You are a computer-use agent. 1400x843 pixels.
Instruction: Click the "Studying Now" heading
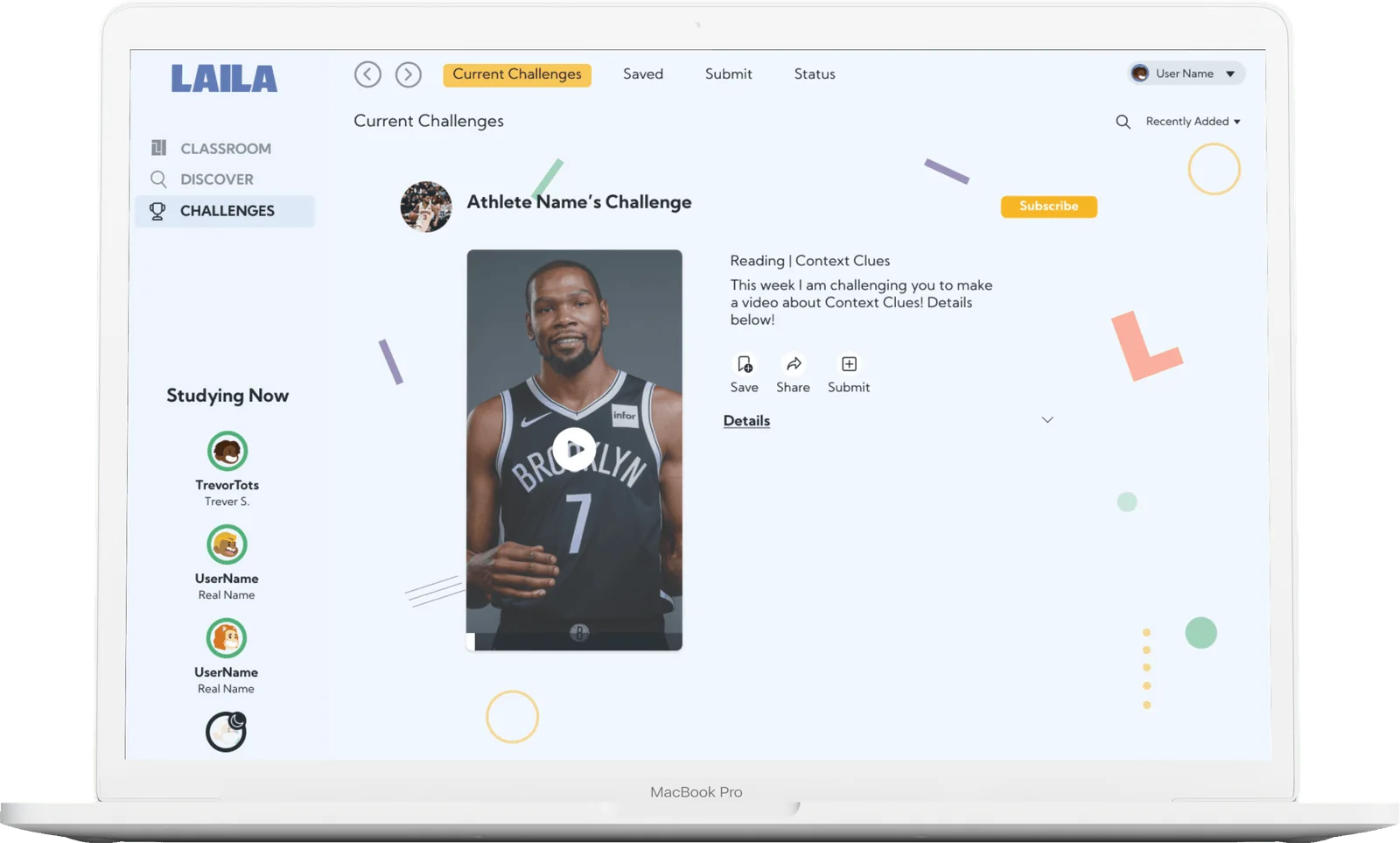pos(227,396)
